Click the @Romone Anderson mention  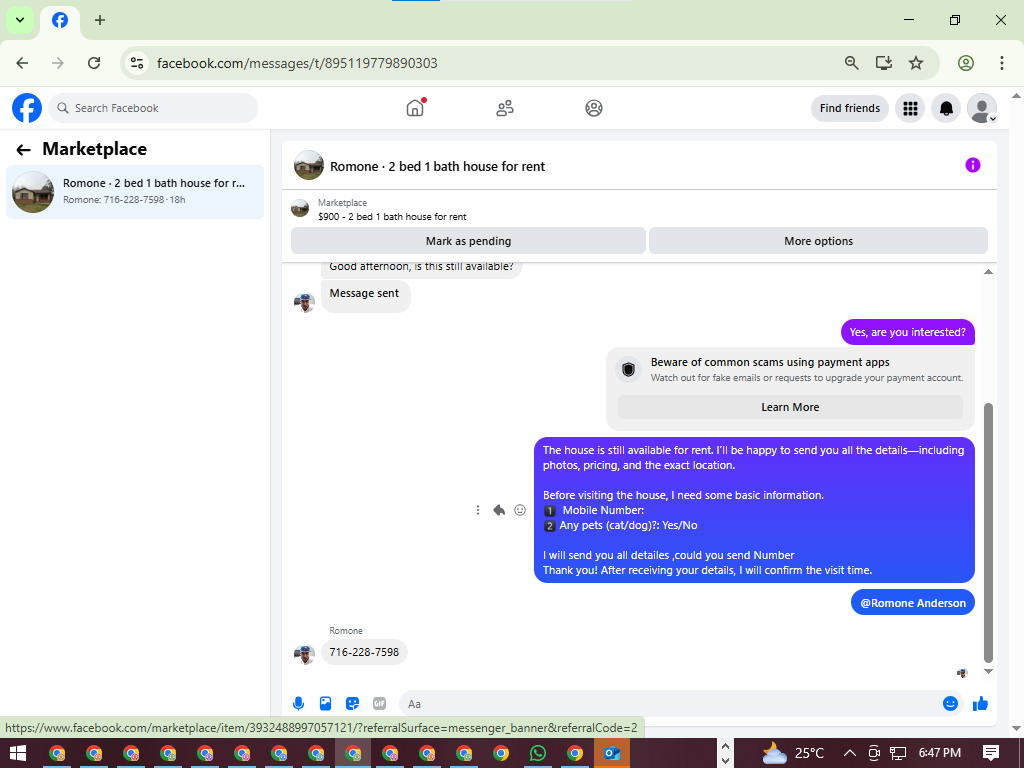[x=912, y=603]
